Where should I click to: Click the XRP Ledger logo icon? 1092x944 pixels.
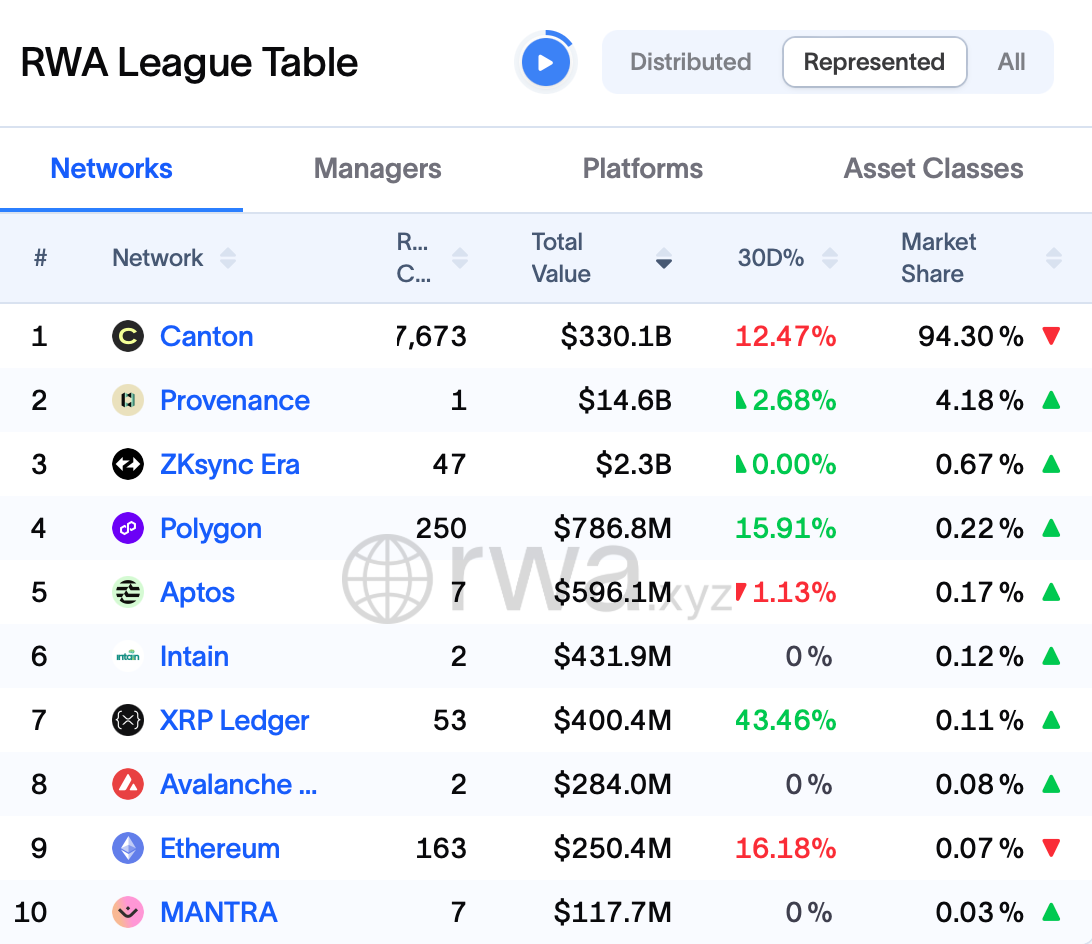[x=128, y=720]
